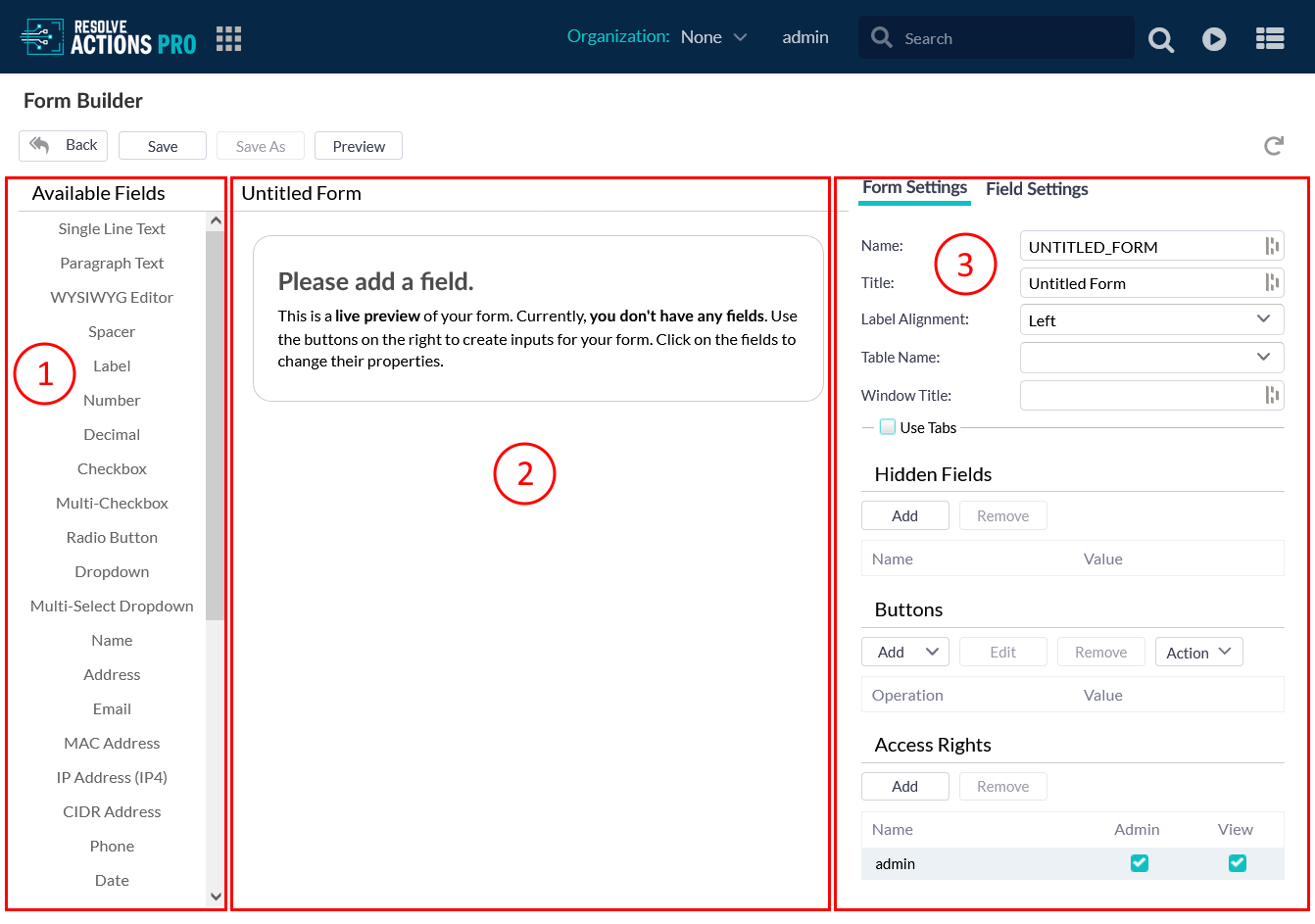Screen dimensions: 1315x924
Task: Uncheck the Admin right for admin
Action: click(1139, 863)
